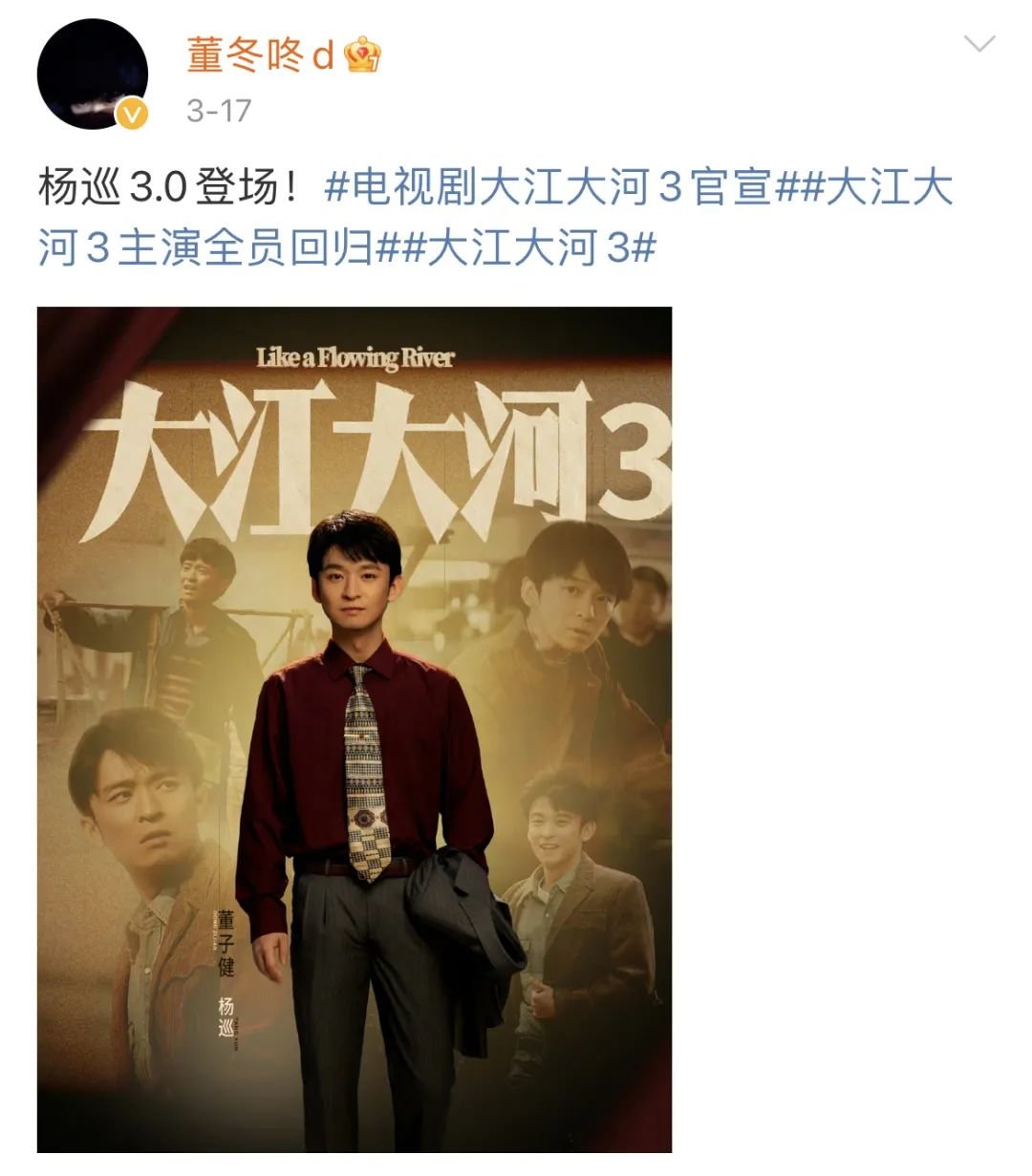Expand the post options chevron
The image size is (1032, 1176).
click(x=979, y=44)
